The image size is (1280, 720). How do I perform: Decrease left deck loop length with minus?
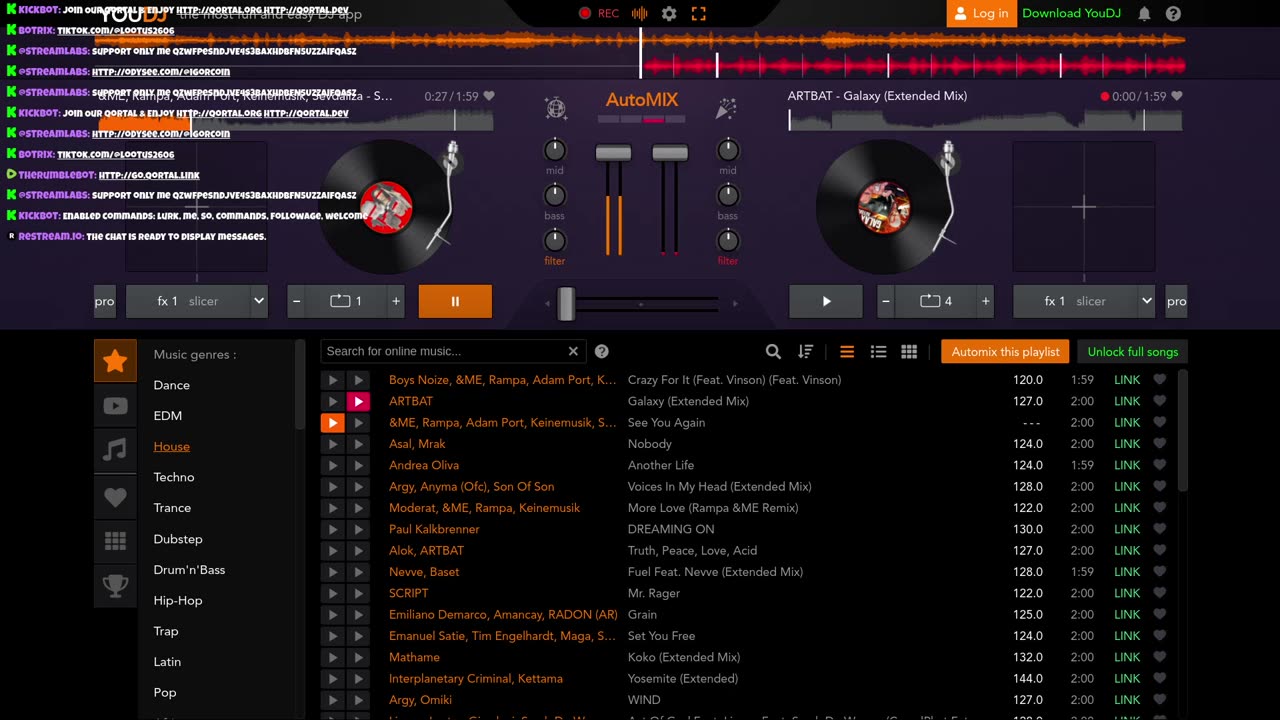pos(296,301)
